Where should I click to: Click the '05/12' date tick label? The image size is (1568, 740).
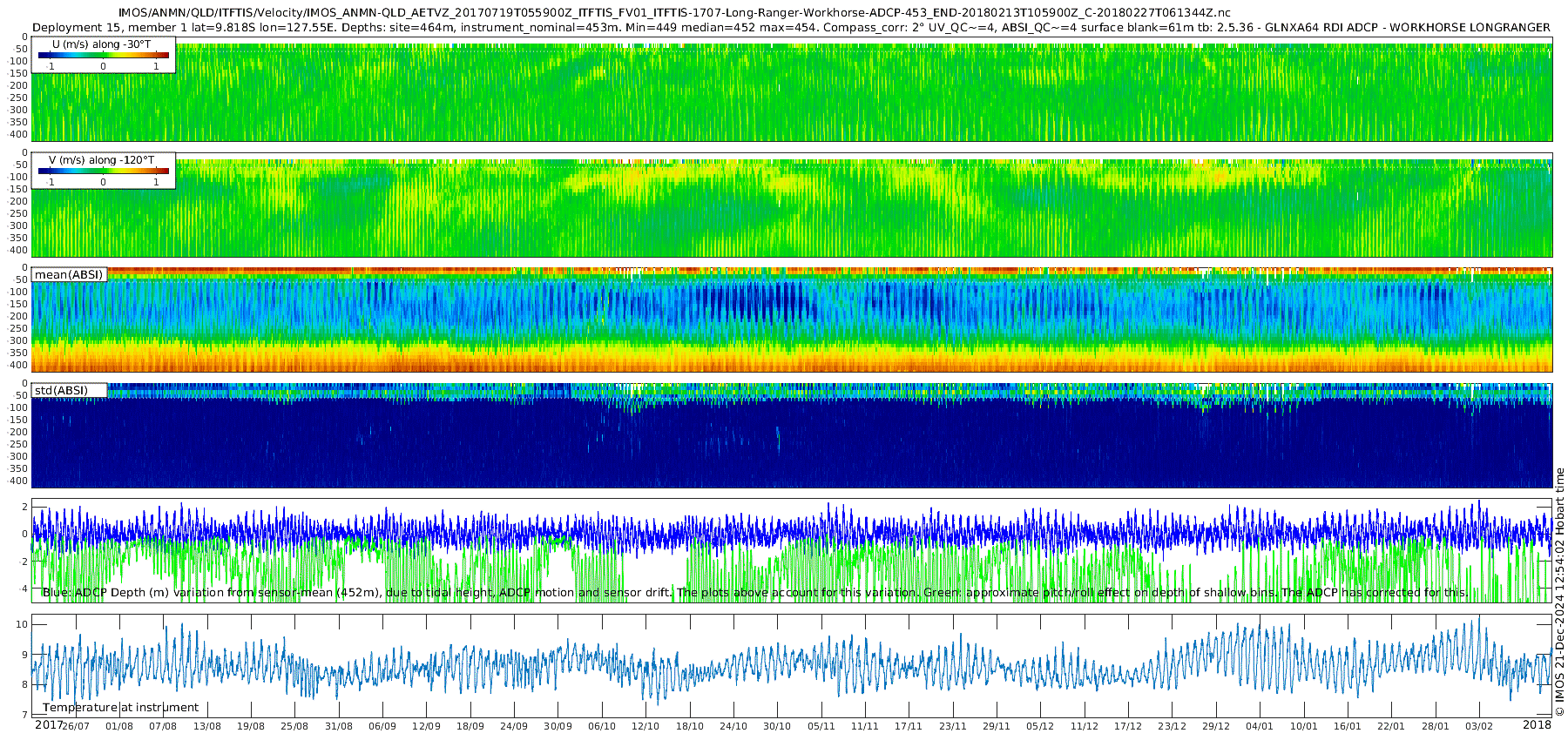point(1040,727)
